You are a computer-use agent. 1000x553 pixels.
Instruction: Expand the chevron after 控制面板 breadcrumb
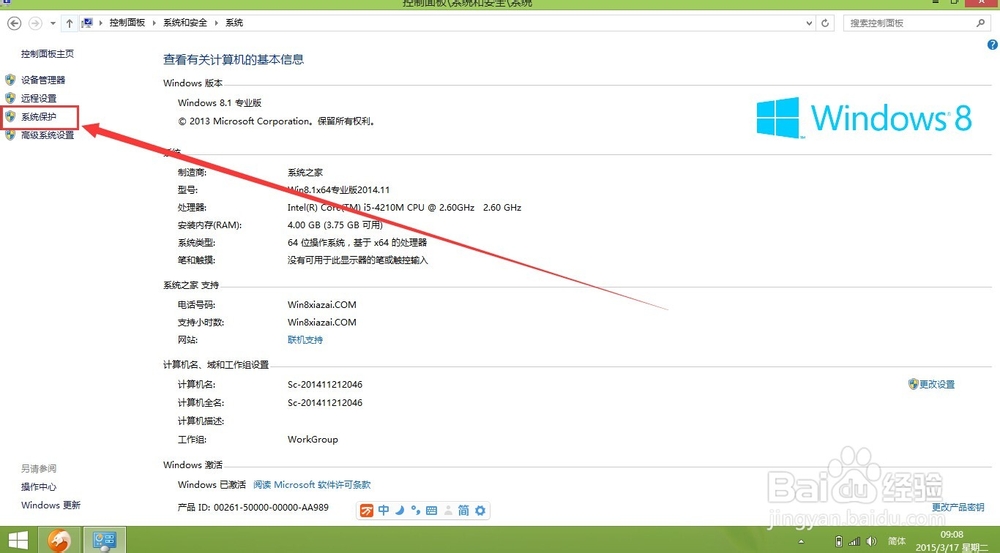[x=154, y=23]
